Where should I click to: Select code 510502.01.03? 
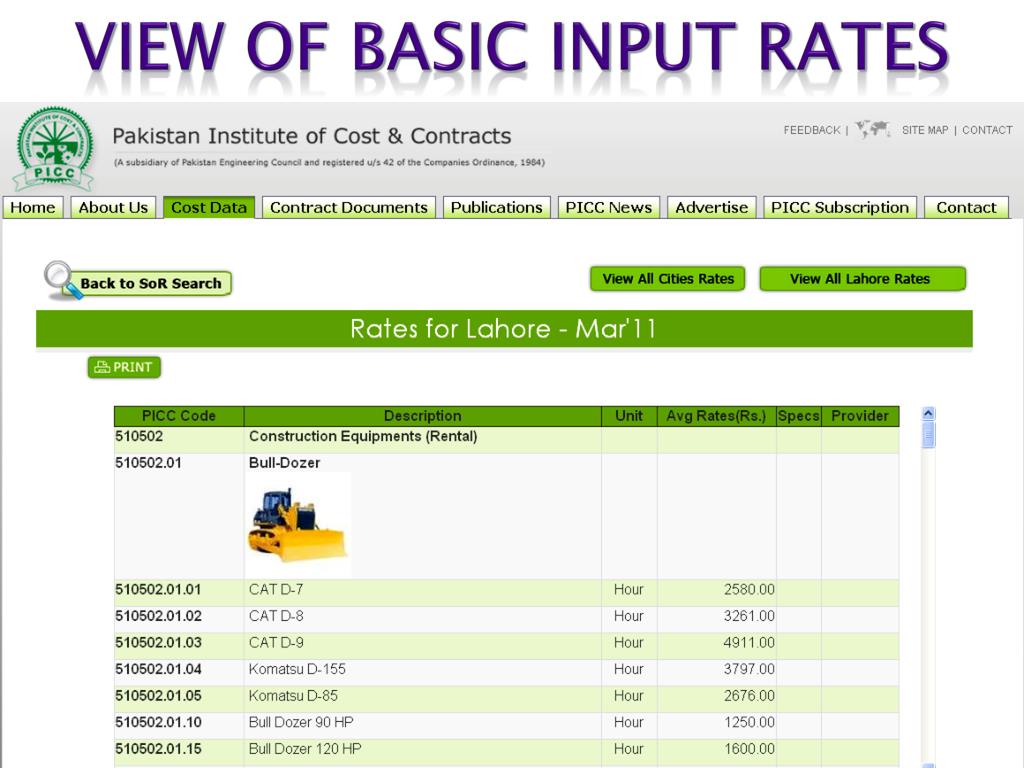pos(159,643)
